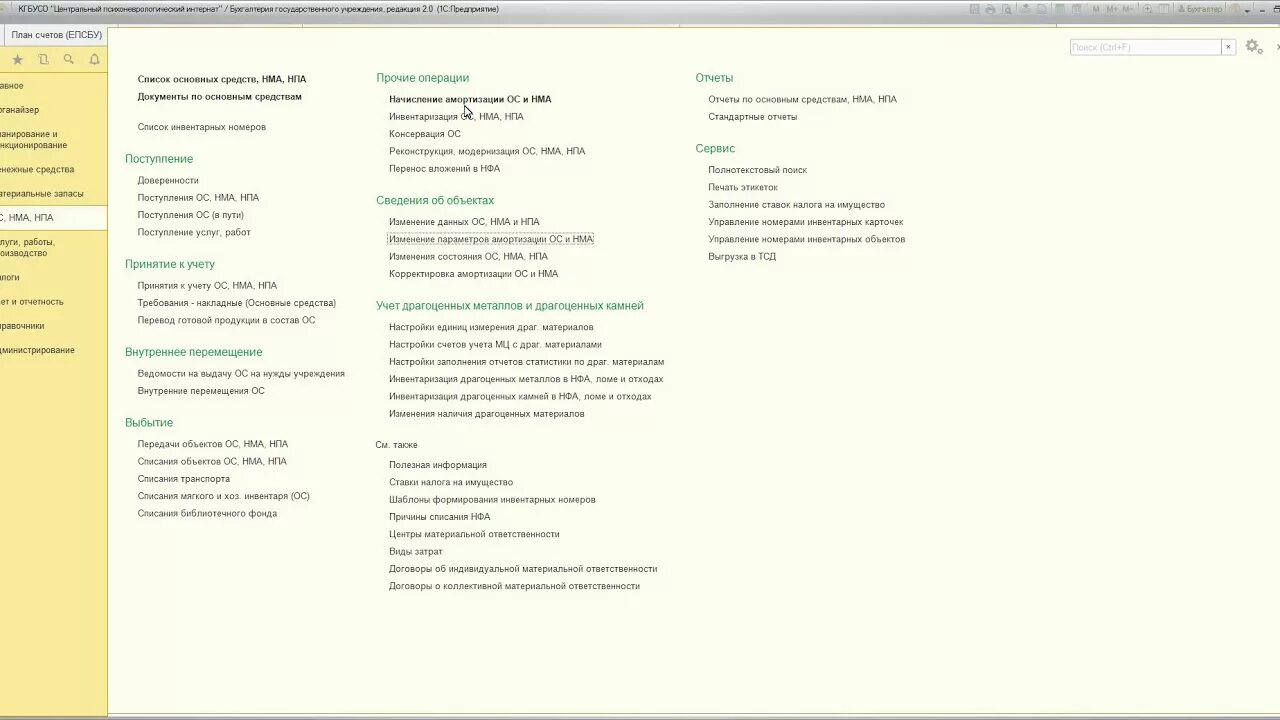The width and height of the screenshot is (1280, 720).
Task: Open Полнотекстовый поиск under Сервис
Action: point(758,170)
